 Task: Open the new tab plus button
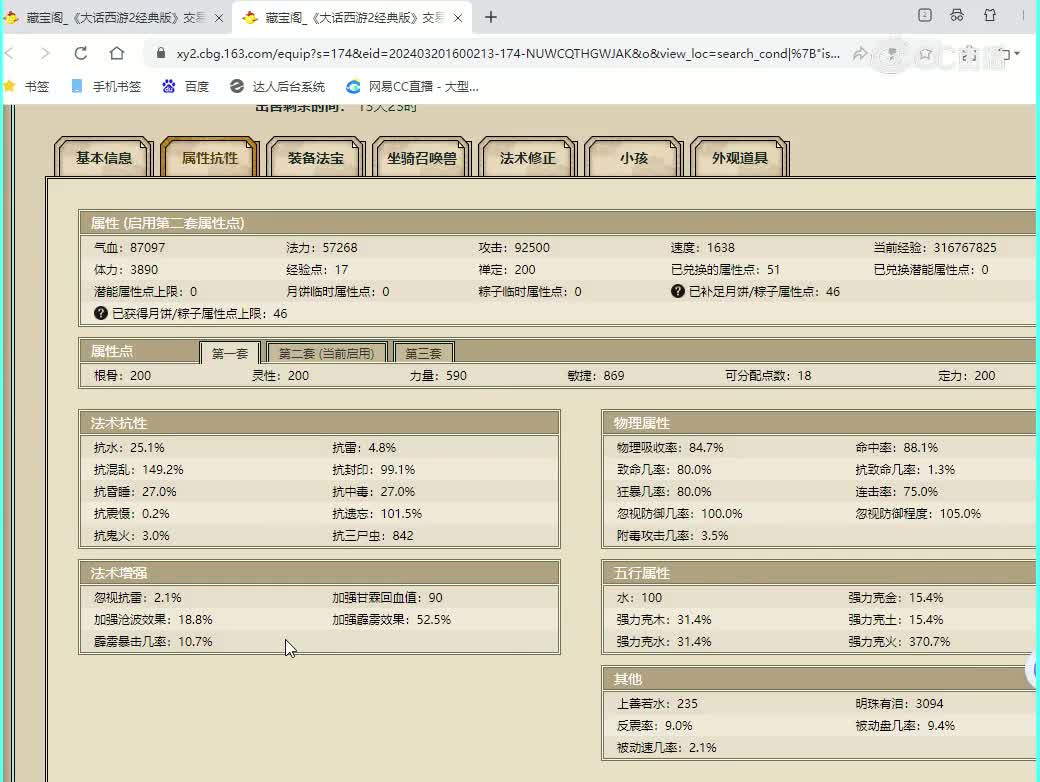click(x=491, y=17)
